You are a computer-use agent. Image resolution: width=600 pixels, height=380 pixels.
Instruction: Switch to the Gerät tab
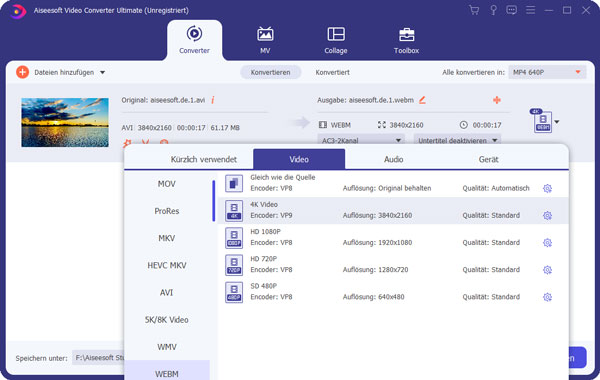488,159
